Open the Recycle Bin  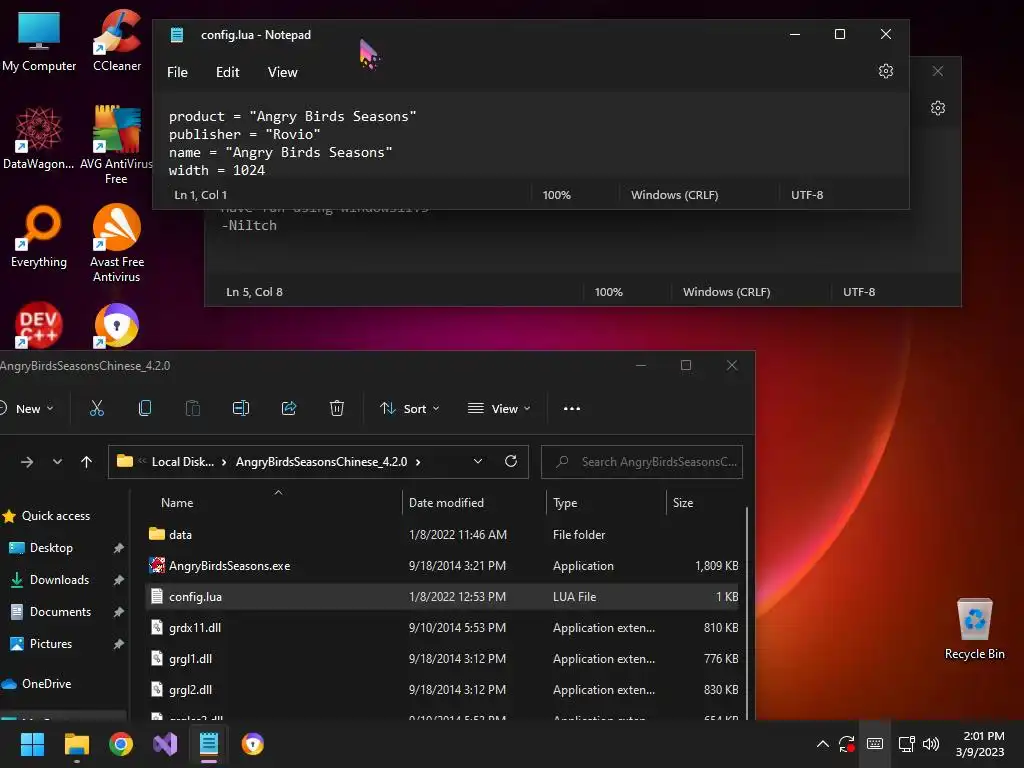coord(974,629)
